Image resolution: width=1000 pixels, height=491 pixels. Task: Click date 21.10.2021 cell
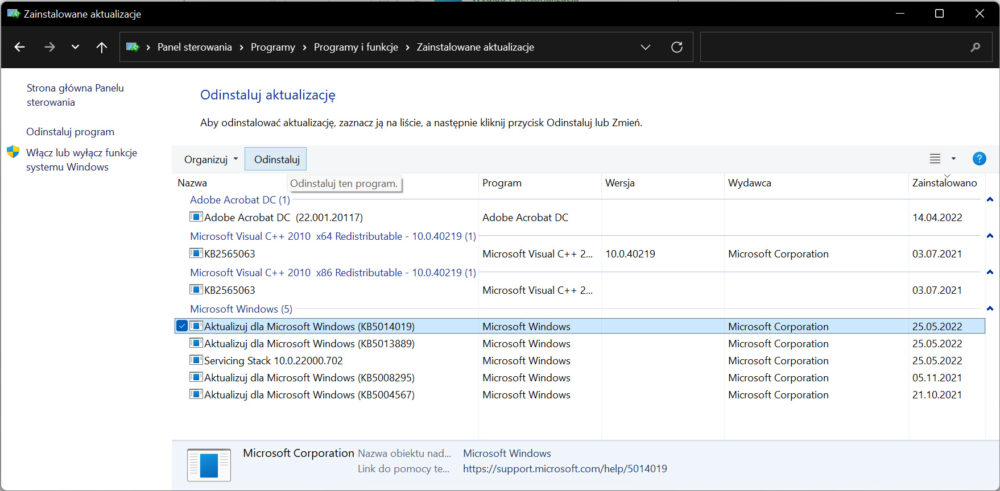click(x=937, y=394)
